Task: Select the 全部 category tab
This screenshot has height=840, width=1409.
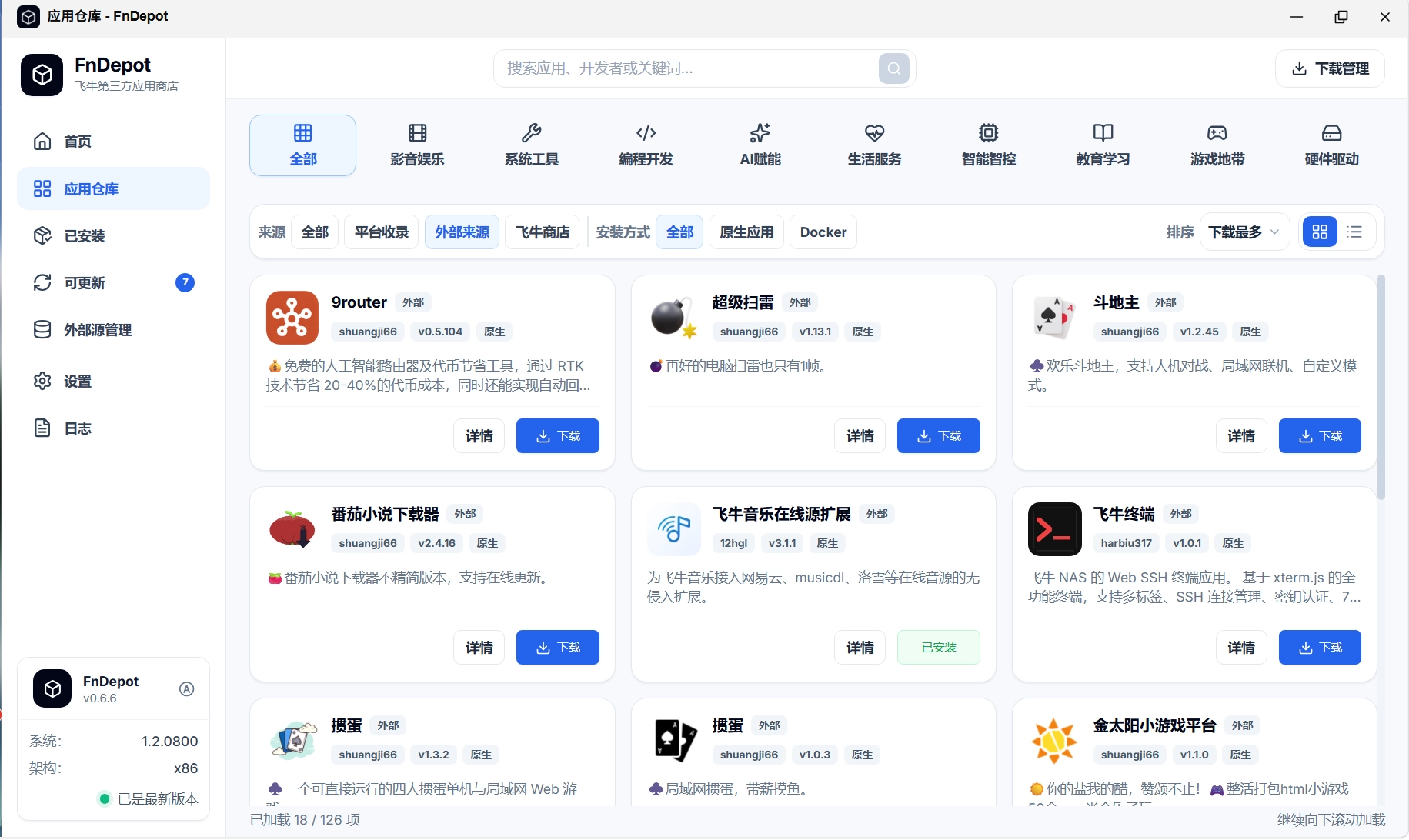Action: pos(302,145)
